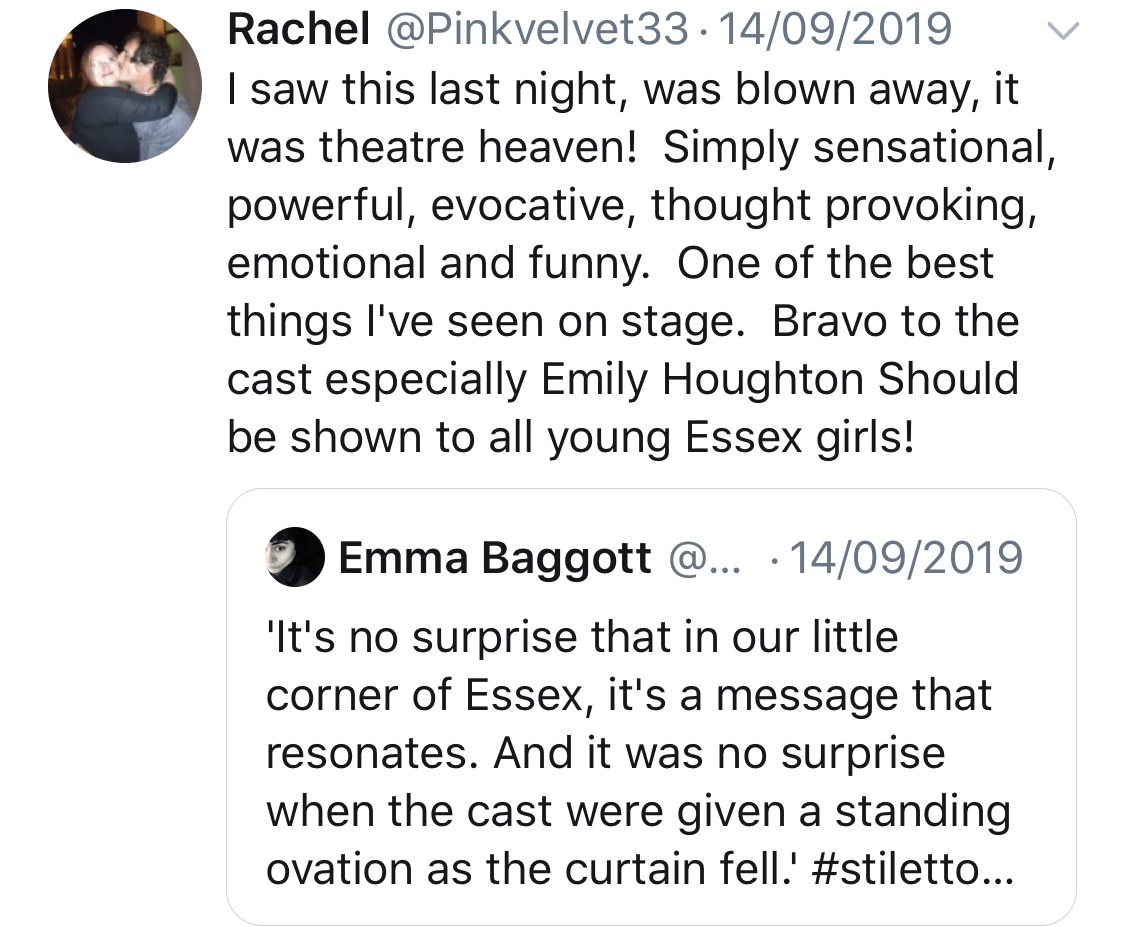Screen dimensions: 1125x927
Task: Click the truncated @... handle in quote
Action: point(701,556)
